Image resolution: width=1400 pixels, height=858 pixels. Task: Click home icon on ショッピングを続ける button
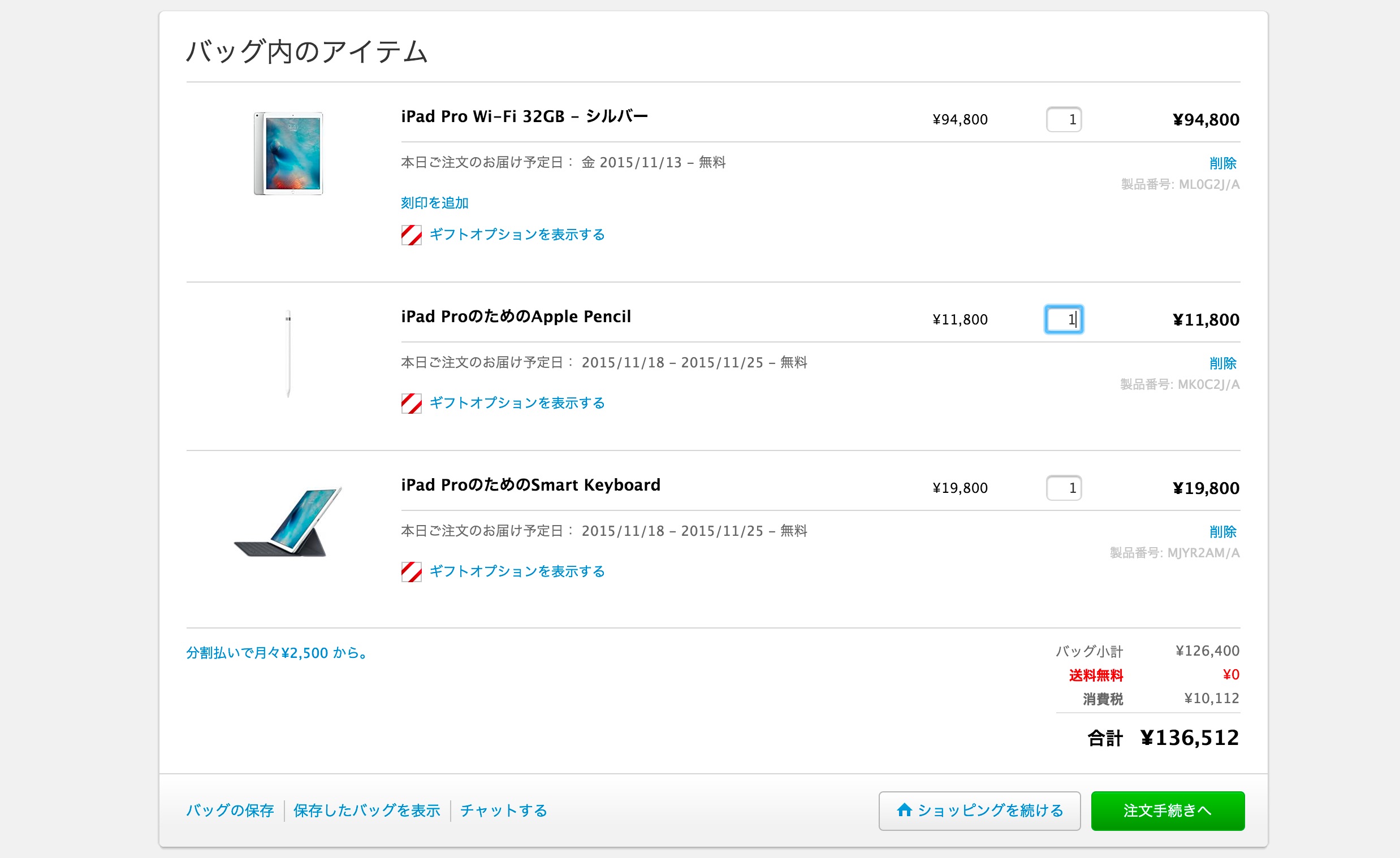point(904,810)
